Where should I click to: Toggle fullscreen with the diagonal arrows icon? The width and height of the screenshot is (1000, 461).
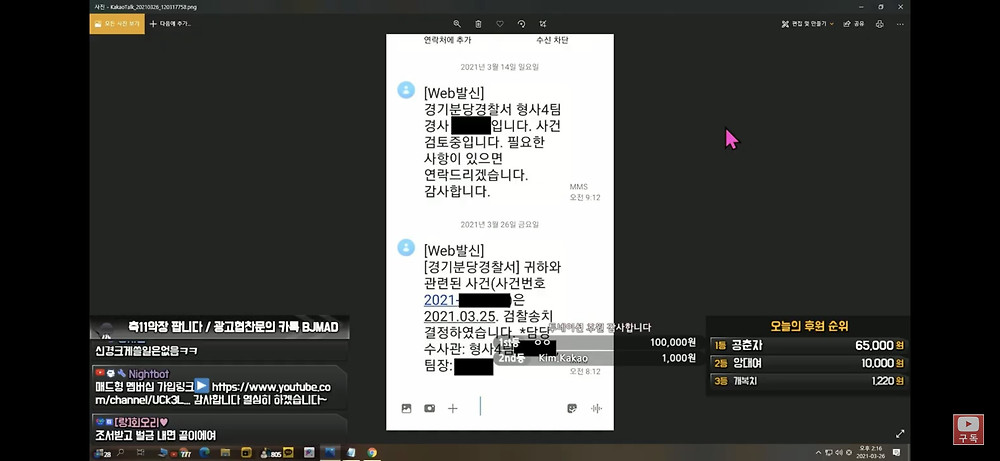coord(900,434)
